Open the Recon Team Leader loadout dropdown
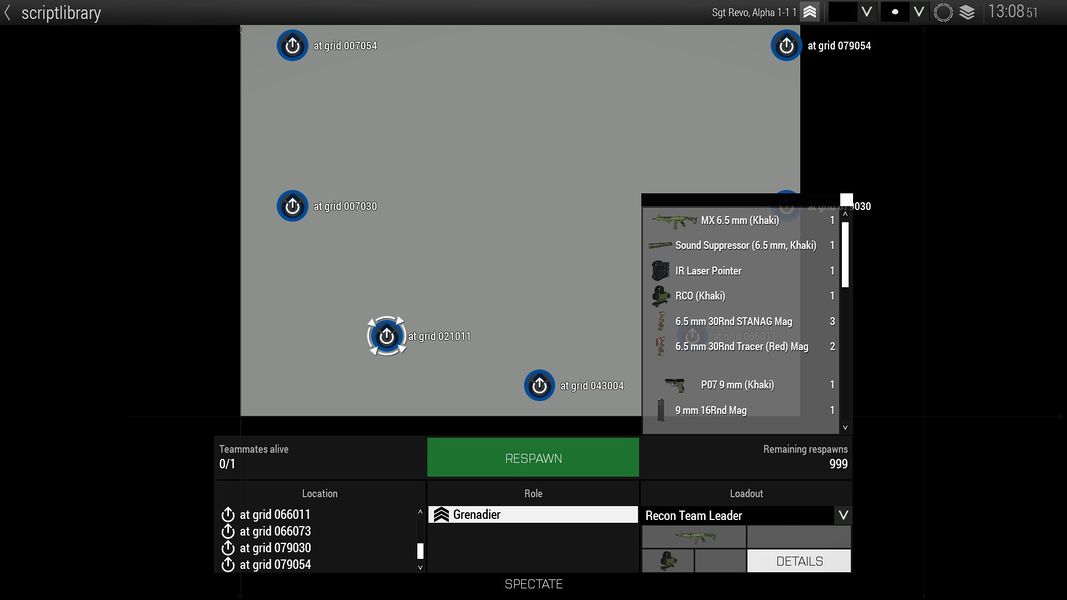The image size is (1067, 600). click(843, 515)
